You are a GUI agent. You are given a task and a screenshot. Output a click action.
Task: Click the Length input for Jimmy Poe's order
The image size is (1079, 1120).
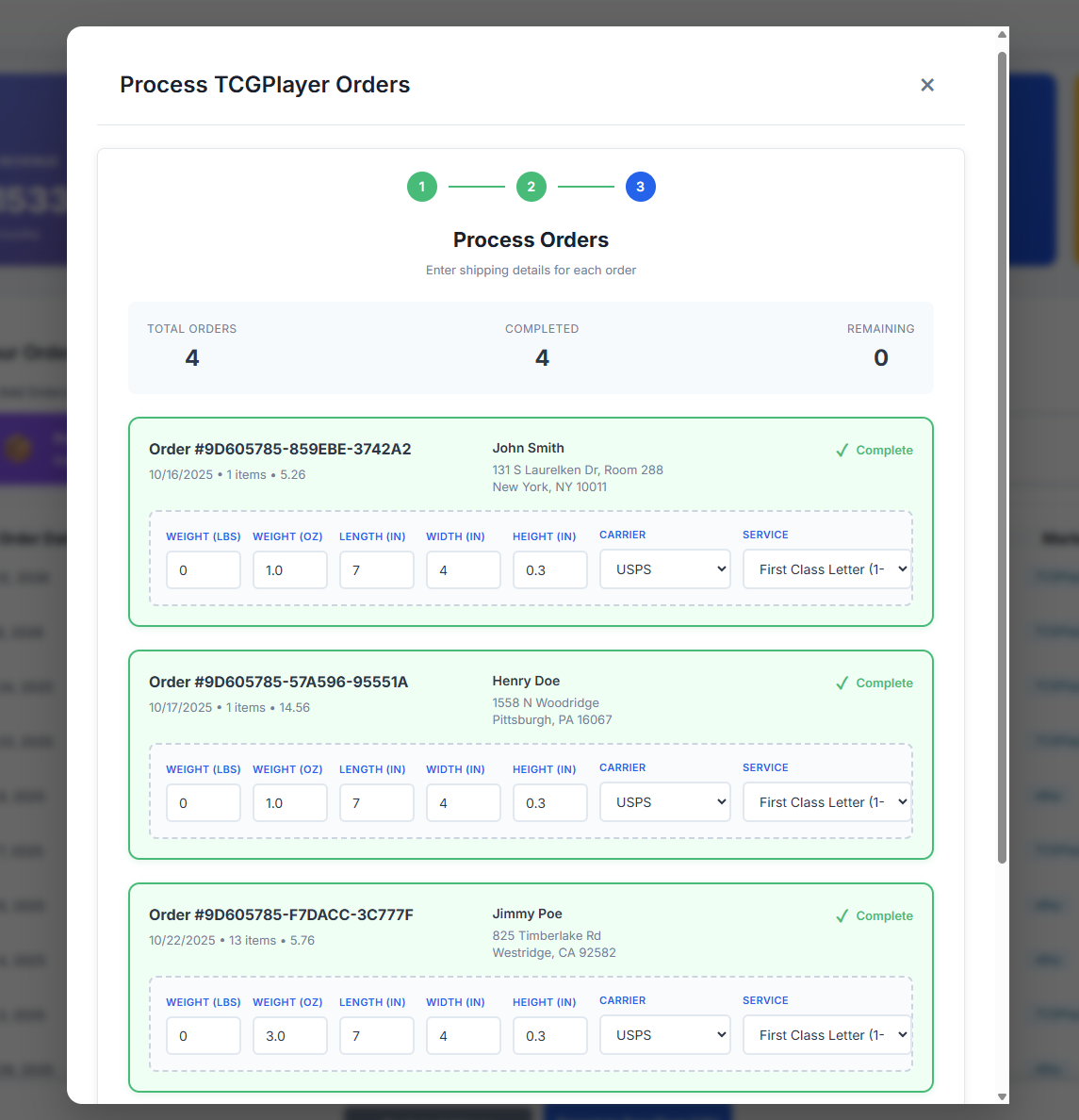(376, 1035)
